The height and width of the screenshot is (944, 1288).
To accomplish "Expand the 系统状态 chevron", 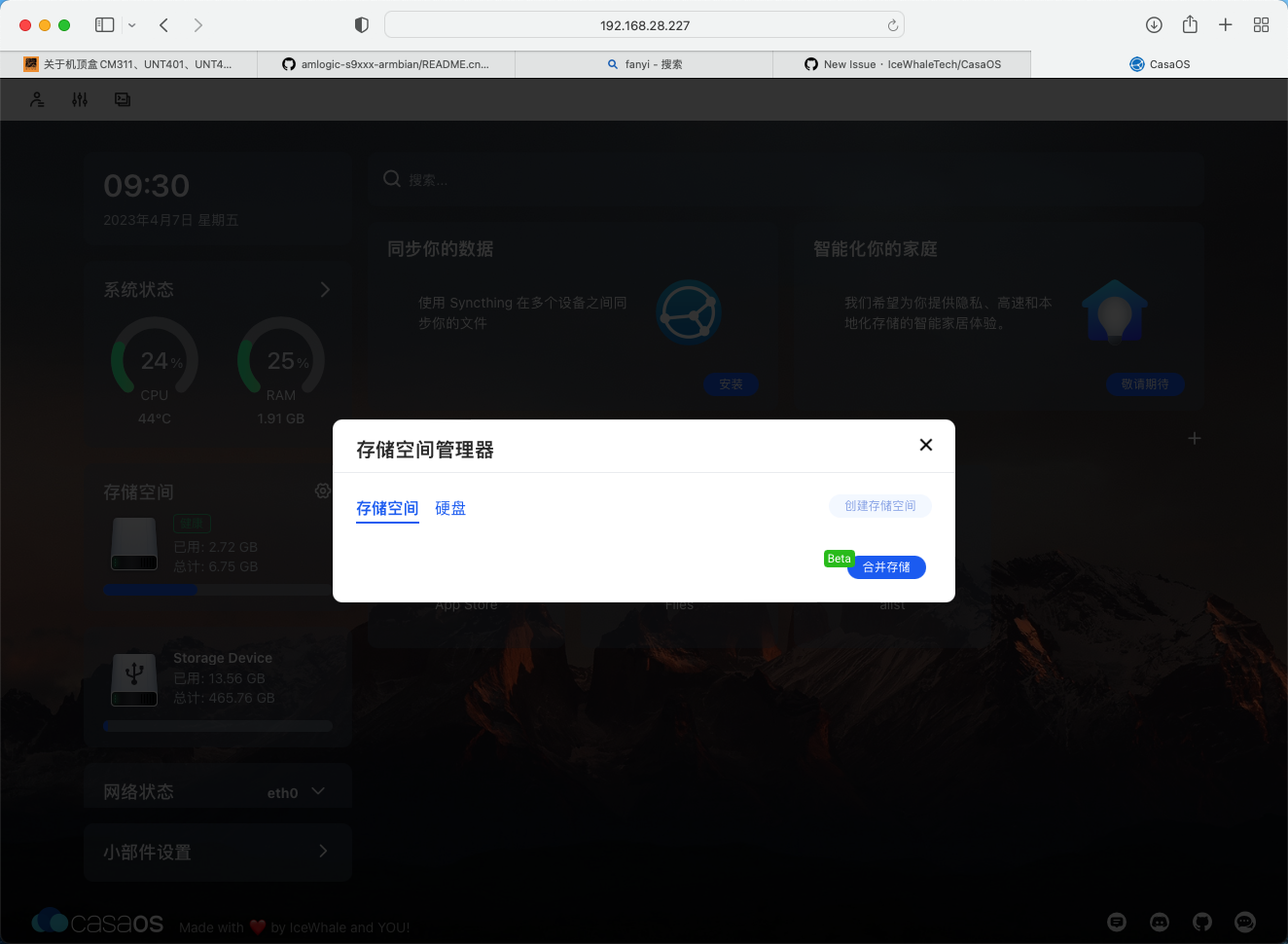I will click(325, 289).
